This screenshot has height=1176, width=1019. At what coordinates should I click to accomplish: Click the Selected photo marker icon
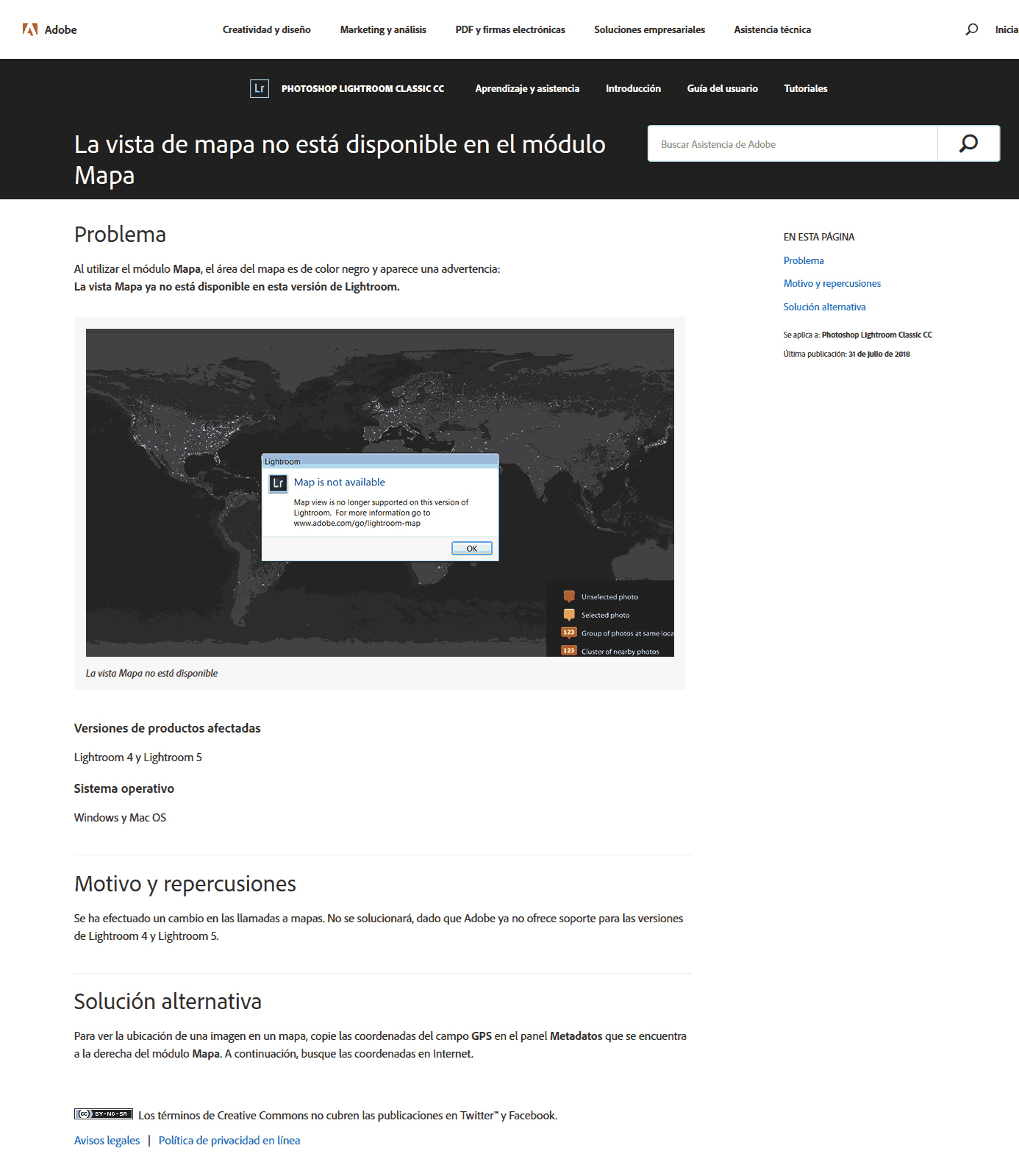point(569,615)
